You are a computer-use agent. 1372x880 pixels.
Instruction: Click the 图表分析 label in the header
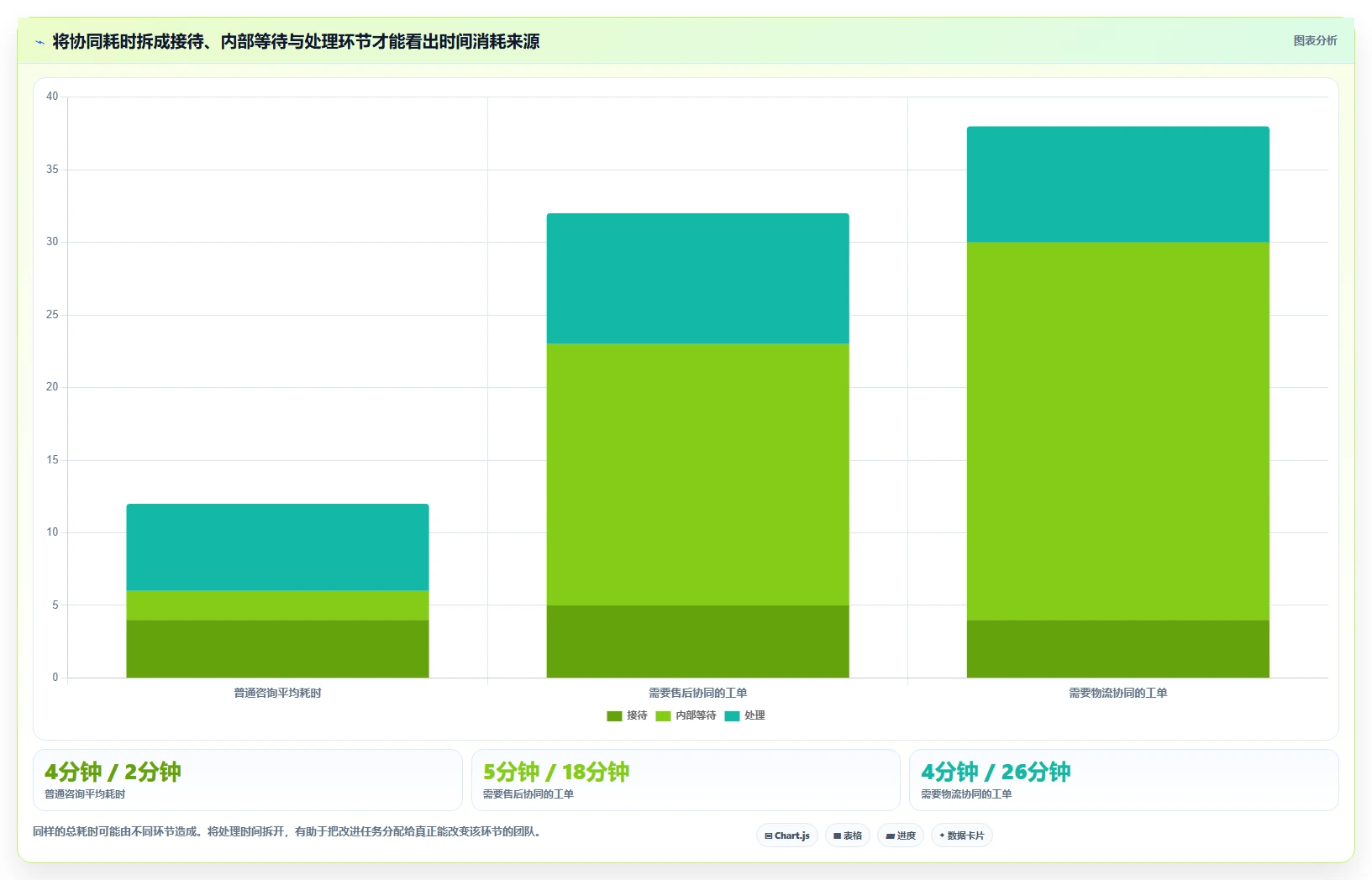tap(1315, 40)
